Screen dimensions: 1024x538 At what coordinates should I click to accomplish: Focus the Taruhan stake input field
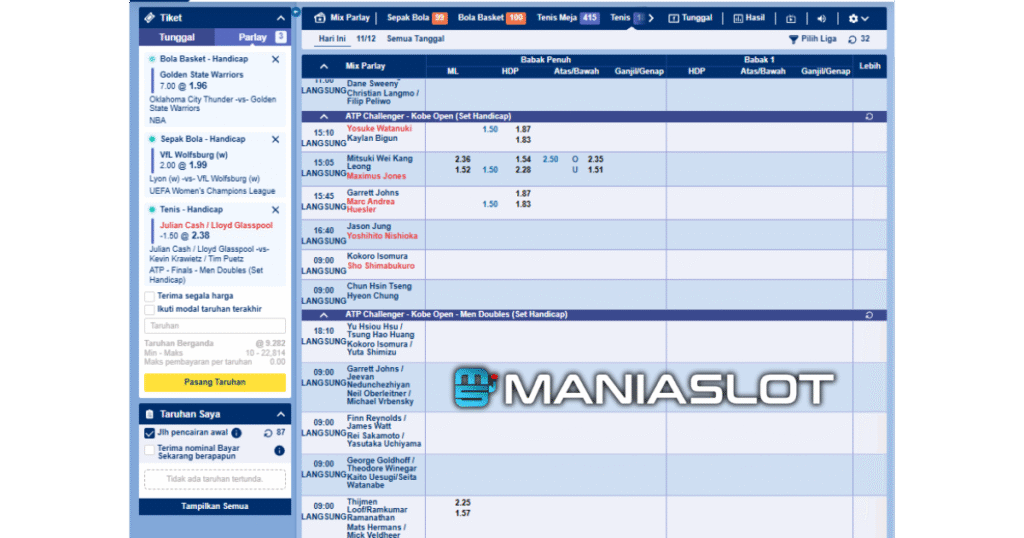pyautogui.click(x=214, y=325)
